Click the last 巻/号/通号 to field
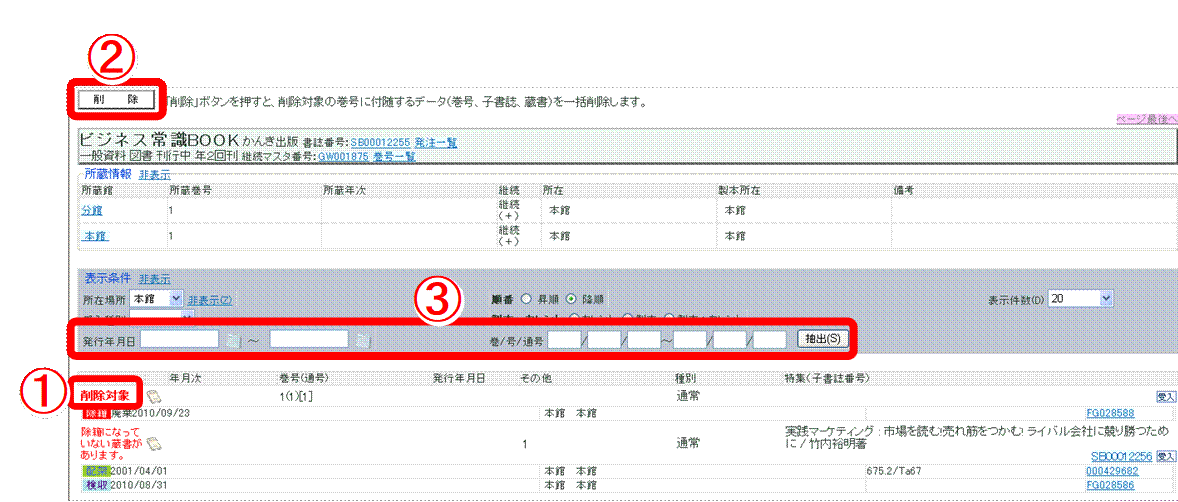Image resolution: width=1178 pixels, height=502 pixels. (769, 340)
